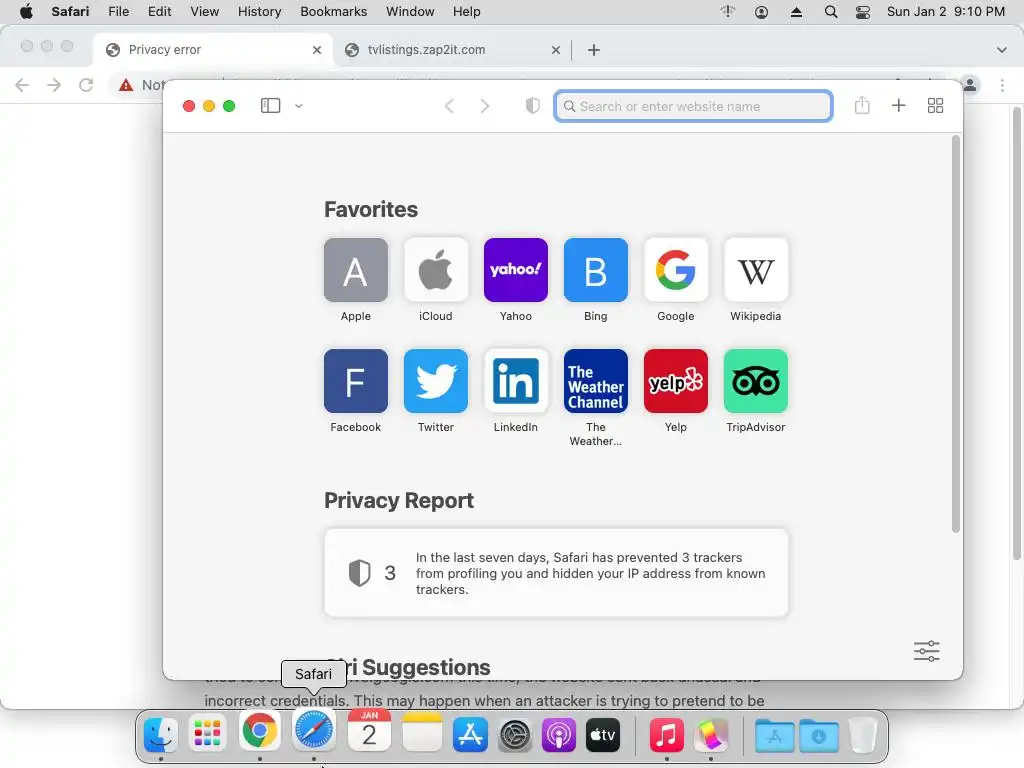The height and width of the screenshot is (768, 1024).
Task: Click Safari compass icon in Dock
Action: click(314, 730)
